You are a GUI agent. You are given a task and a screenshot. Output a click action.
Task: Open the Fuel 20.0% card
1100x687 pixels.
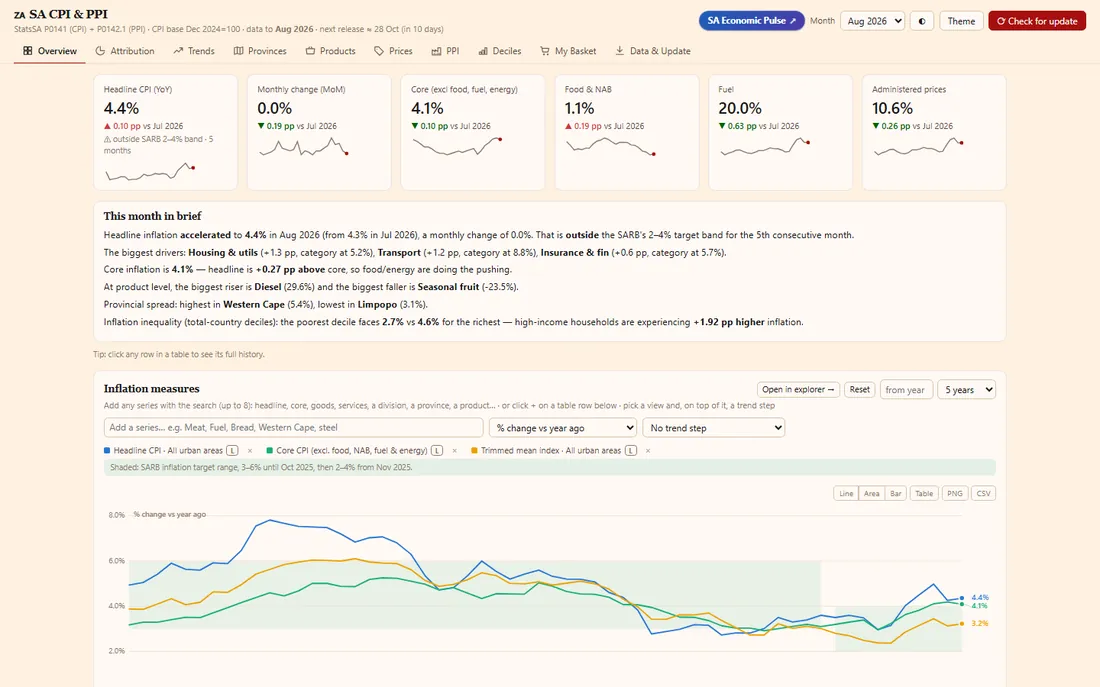pyautogui.click(x=781, y=133)
